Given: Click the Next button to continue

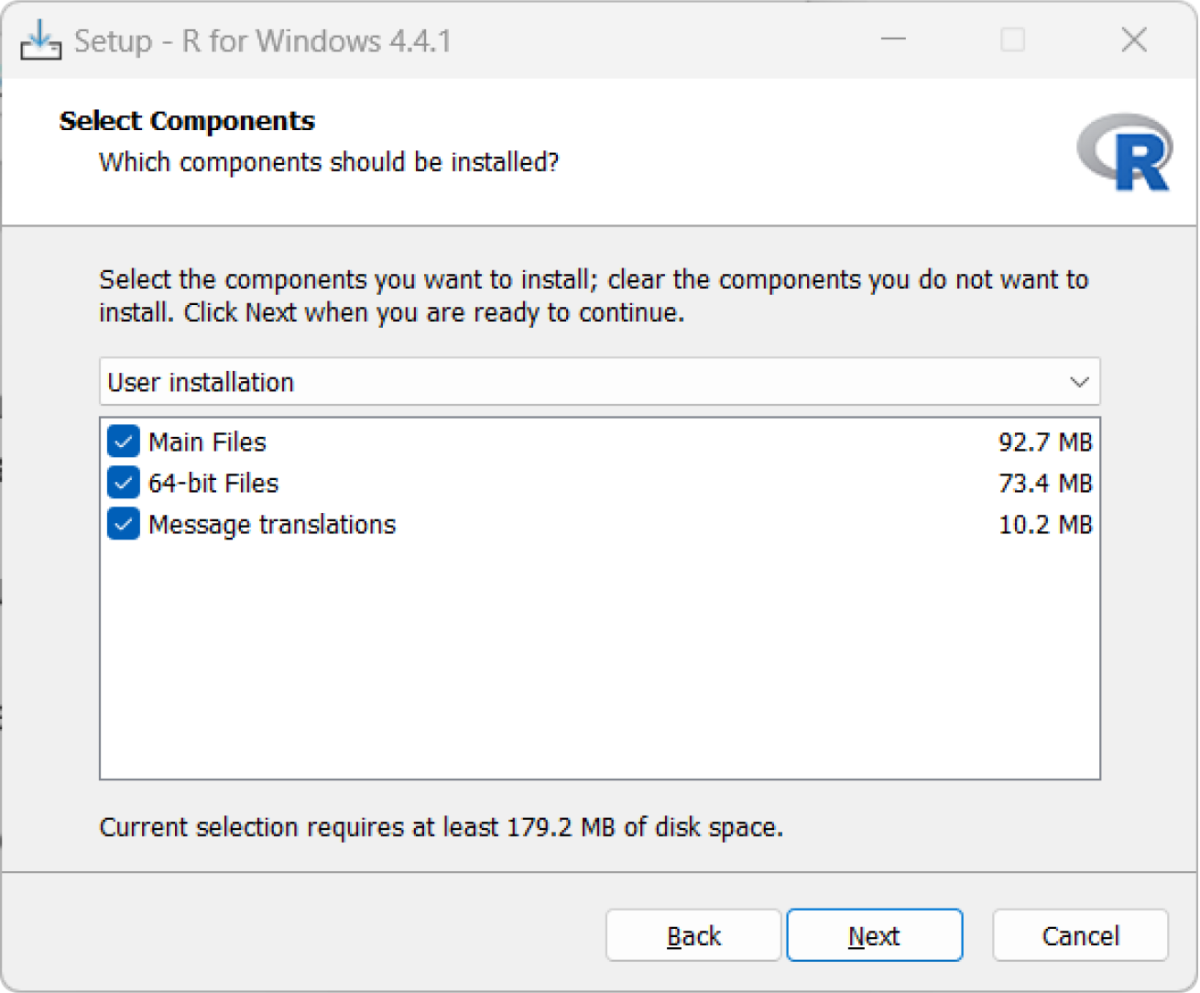Looking at the screenshot, I should (874, 935).
